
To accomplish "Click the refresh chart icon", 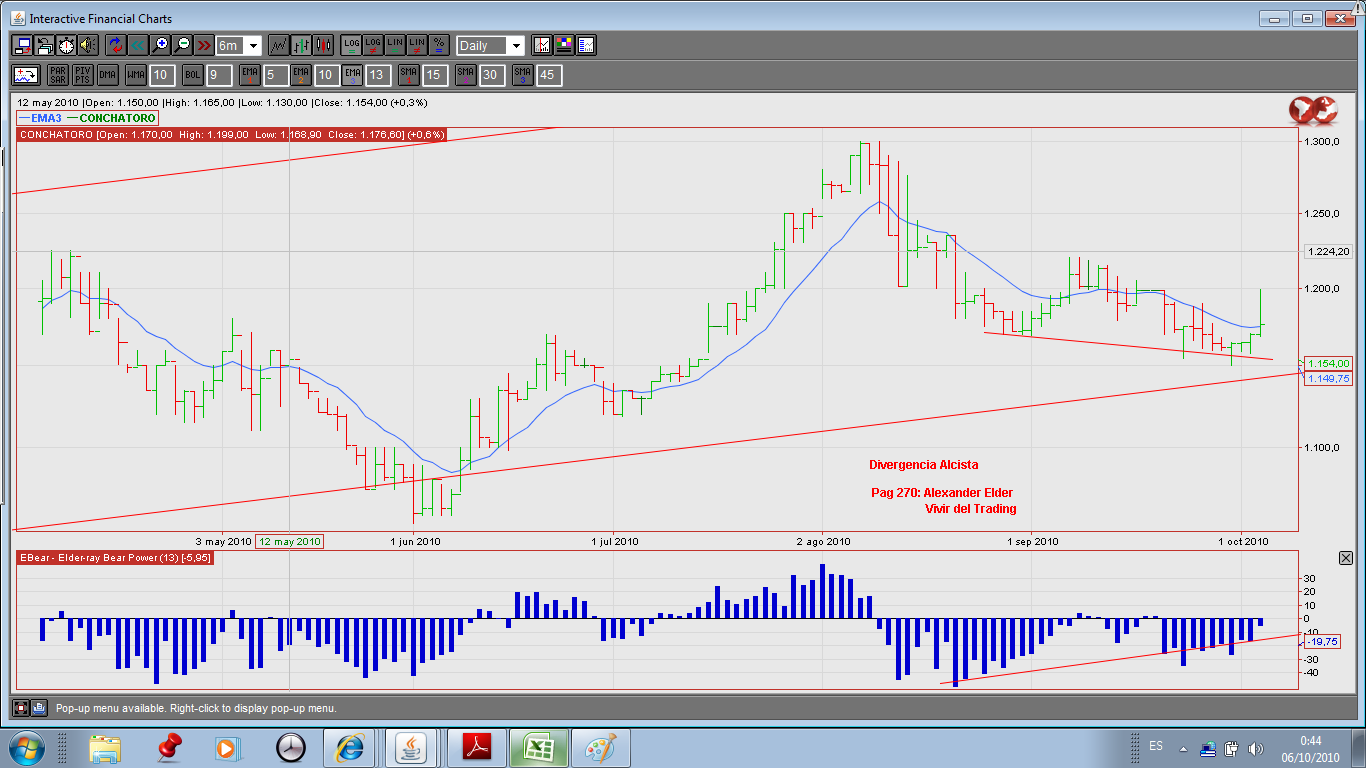I will pyautogui.click(x=114, y=45).
